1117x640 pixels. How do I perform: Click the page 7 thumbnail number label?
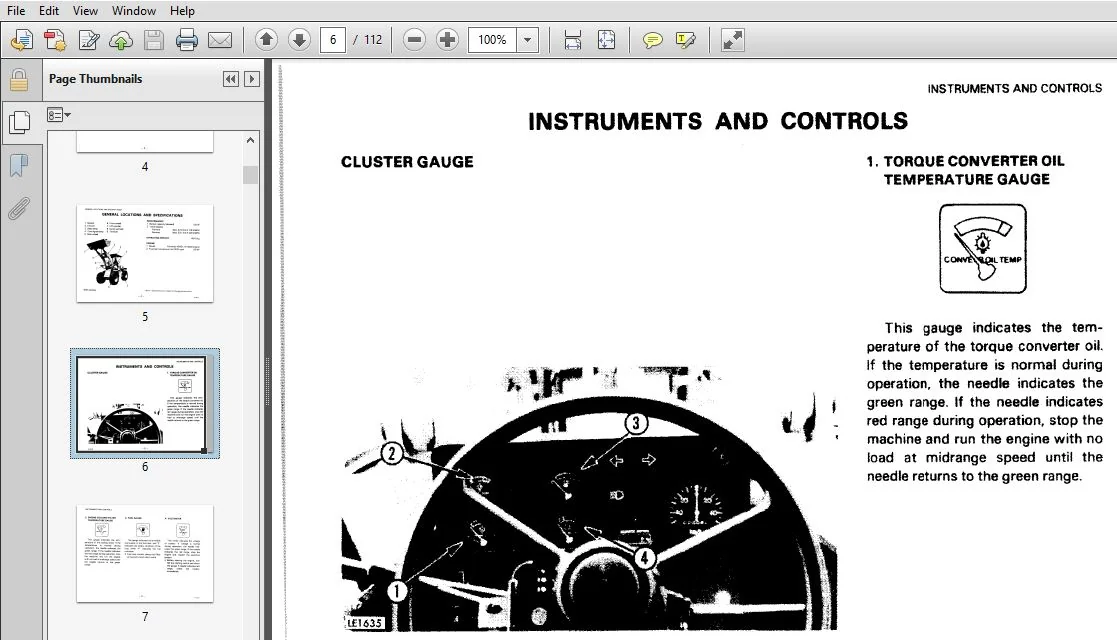pos(145,616)
